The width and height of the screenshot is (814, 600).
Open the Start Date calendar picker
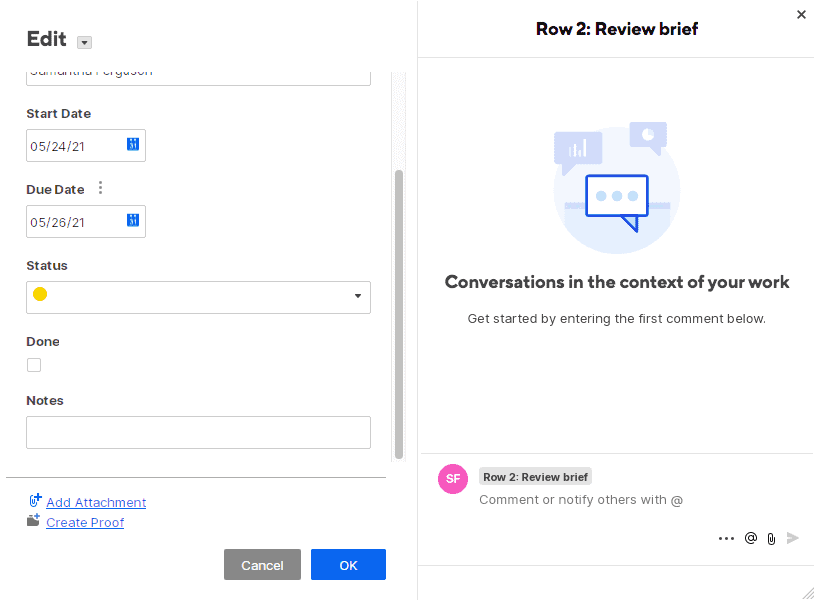click(133, 145)
